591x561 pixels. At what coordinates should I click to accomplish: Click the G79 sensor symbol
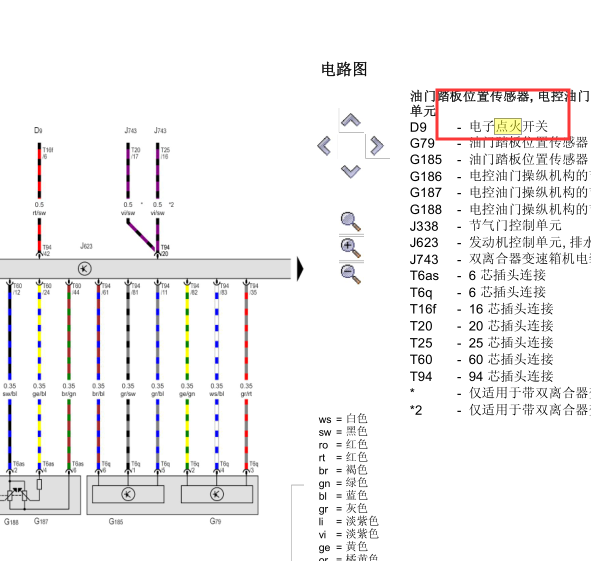point(217,494)
